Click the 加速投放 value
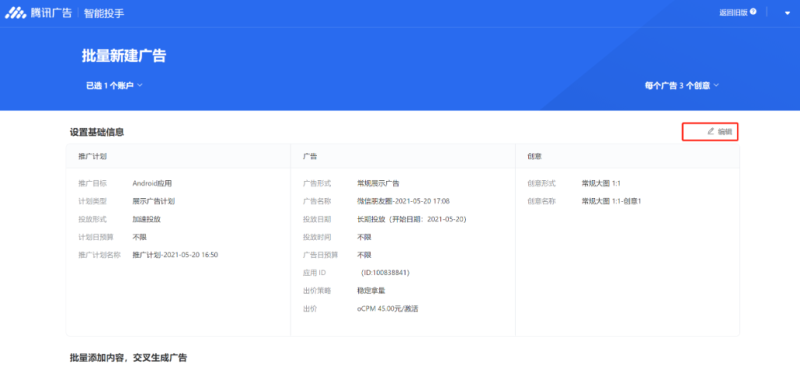 click(x=146, y=219)
